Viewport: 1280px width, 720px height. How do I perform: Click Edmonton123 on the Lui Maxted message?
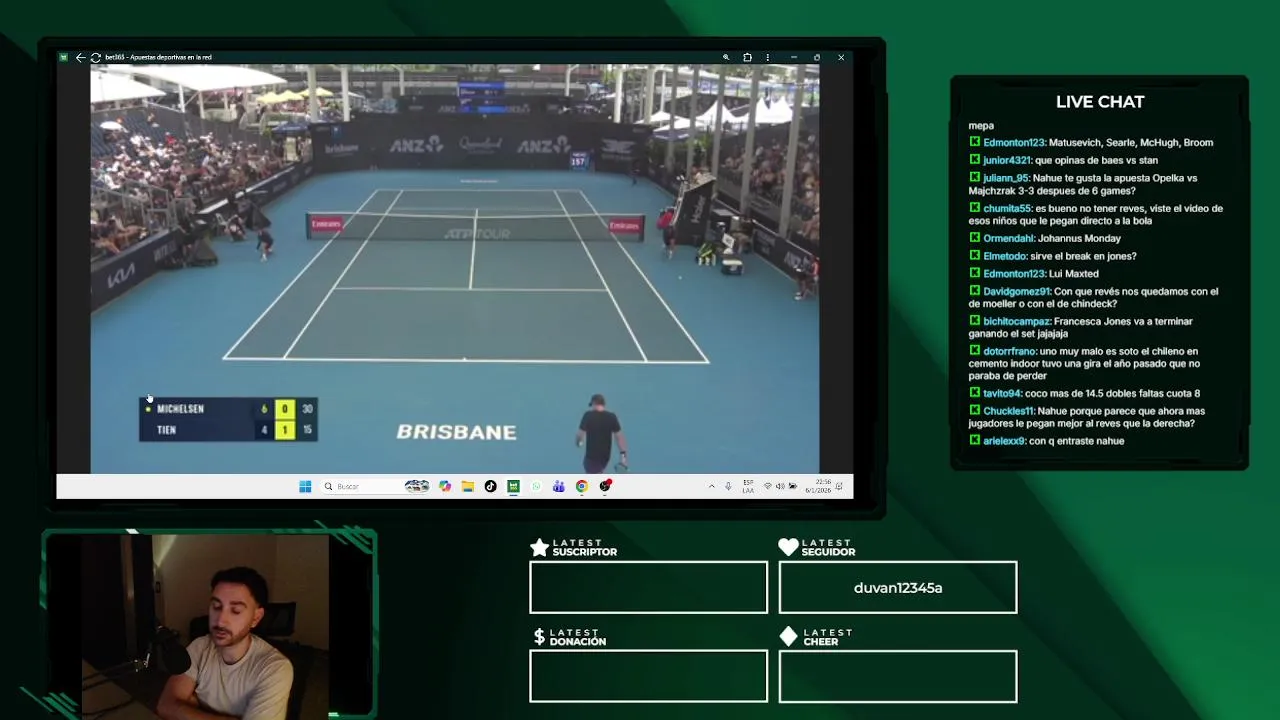tap(1014, 274)
